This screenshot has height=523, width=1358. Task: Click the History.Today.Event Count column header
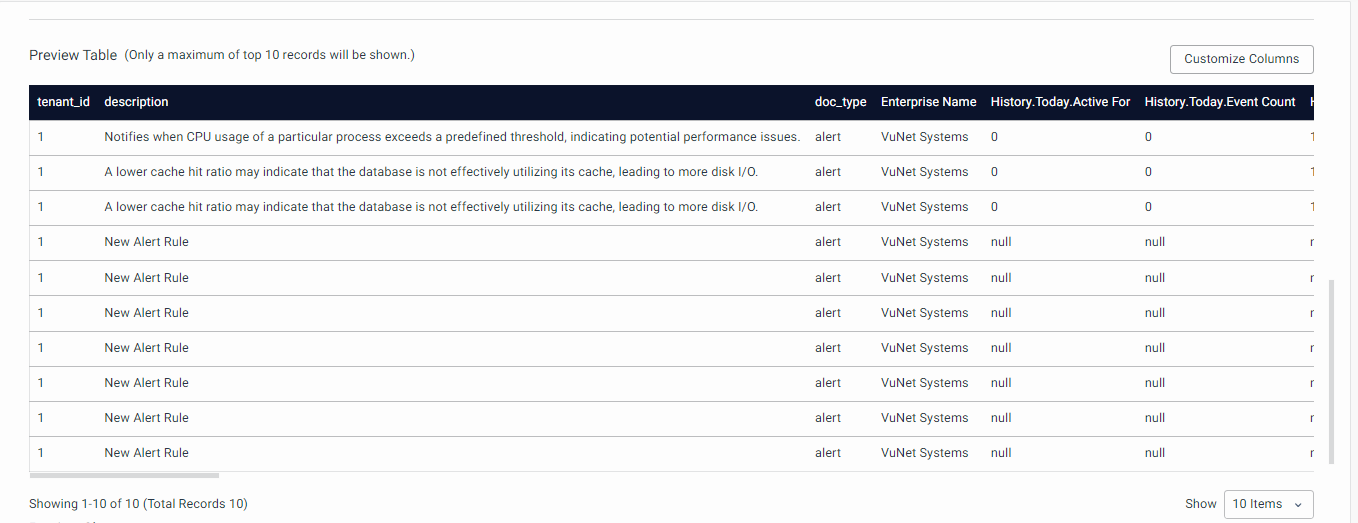(x=1219, y=102)
